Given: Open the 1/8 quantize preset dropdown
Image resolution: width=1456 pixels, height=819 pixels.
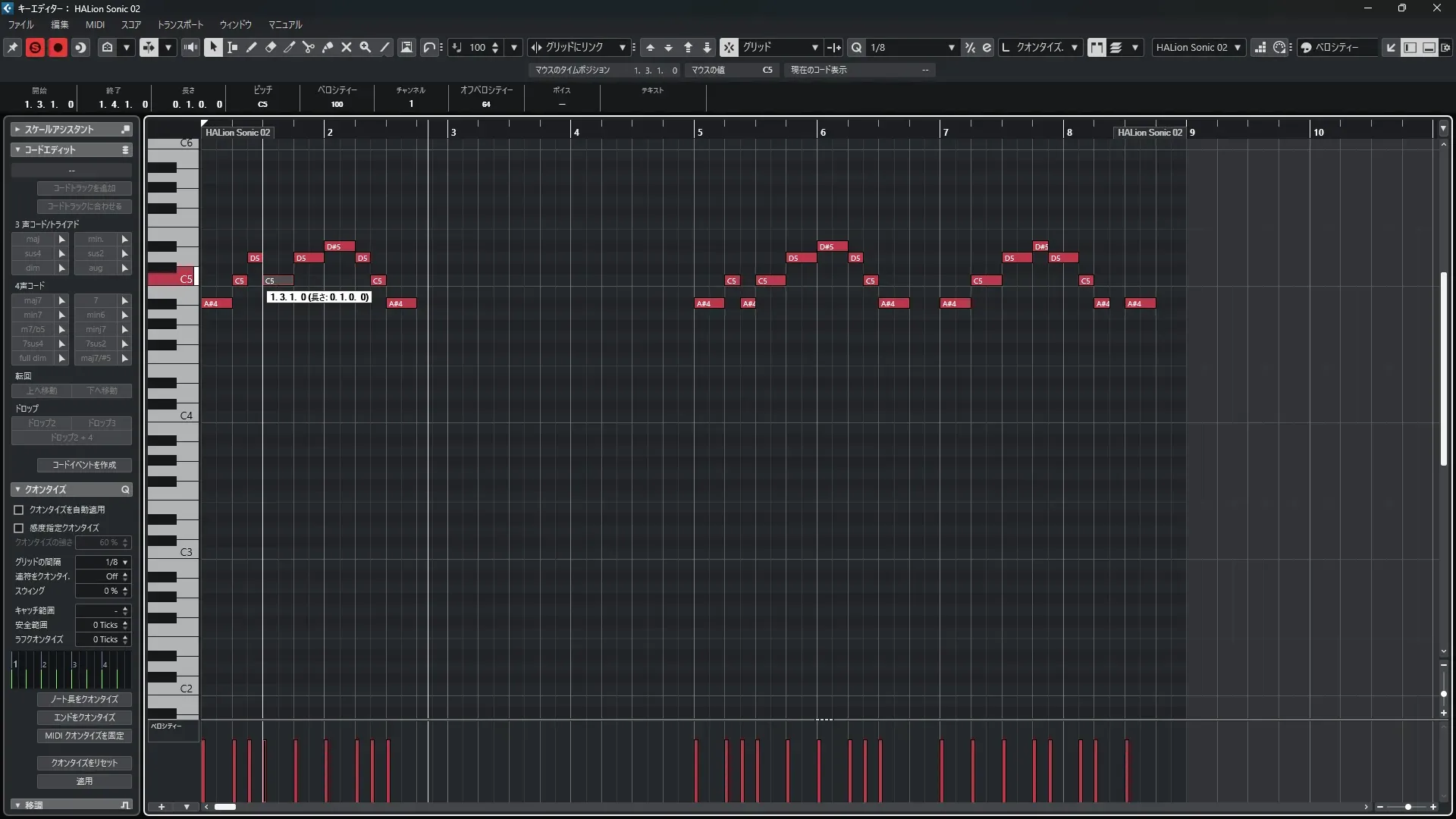Looking at the screenshot, I should 951,47.
